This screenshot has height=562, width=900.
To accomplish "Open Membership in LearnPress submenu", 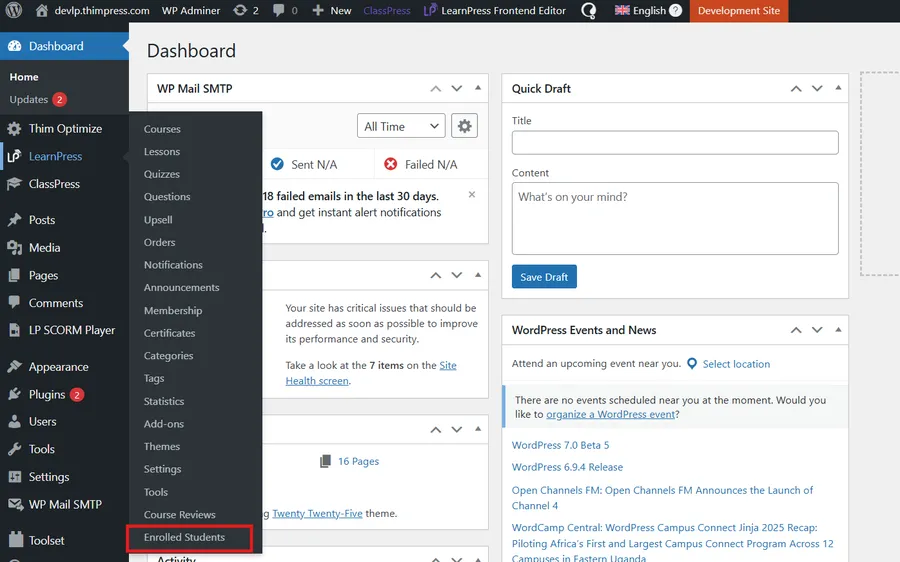I will [x=173, y=311].
